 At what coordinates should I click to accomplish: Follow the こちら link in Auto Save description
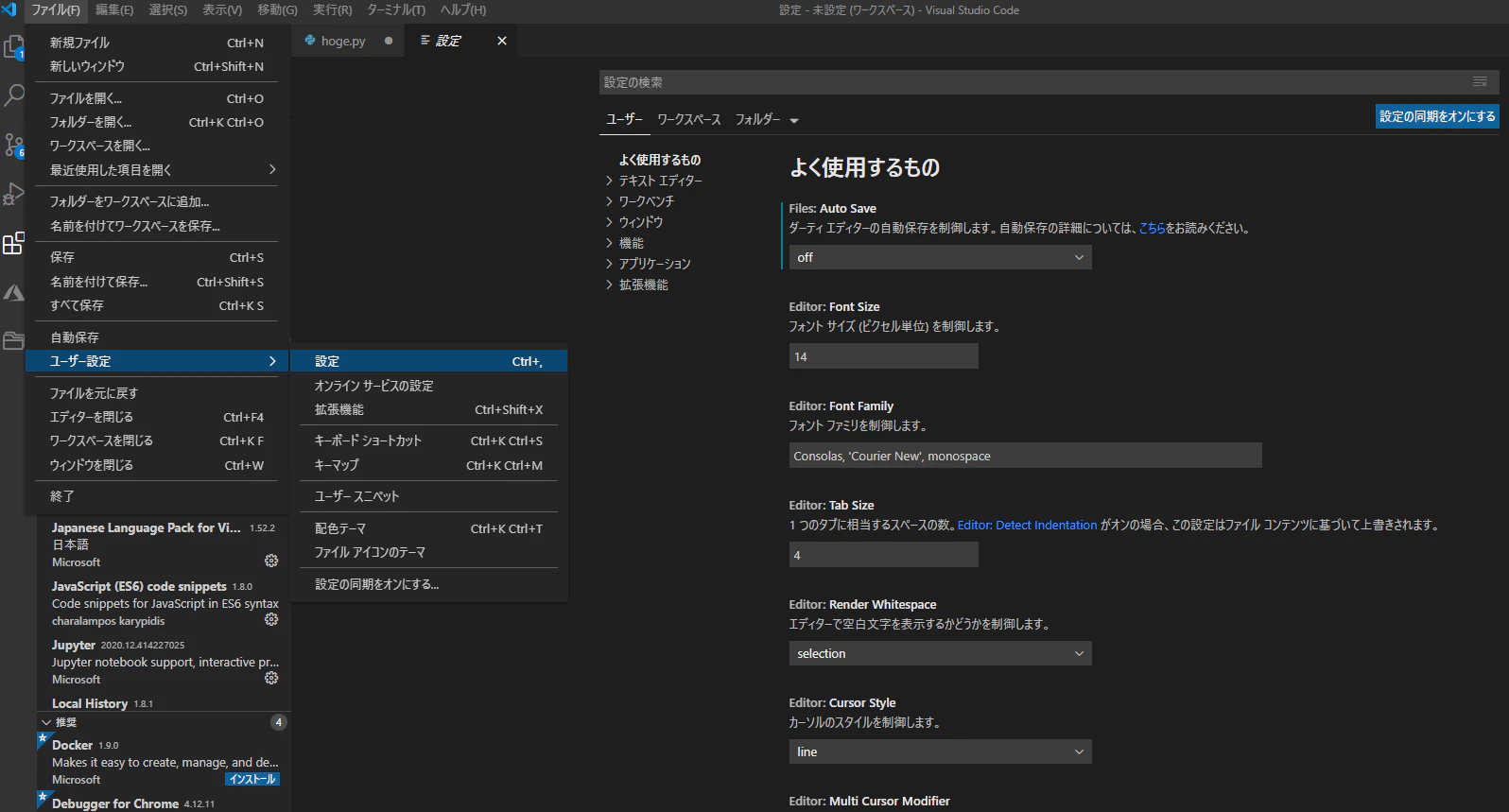coord(1152,228)
